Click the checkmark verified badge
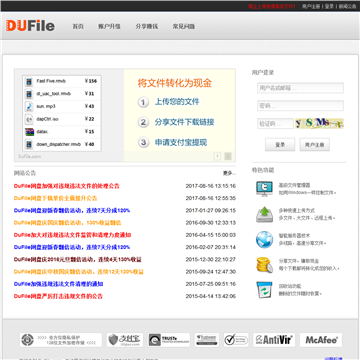This screenshot has width=360, height=360. [x=236, y=340]
